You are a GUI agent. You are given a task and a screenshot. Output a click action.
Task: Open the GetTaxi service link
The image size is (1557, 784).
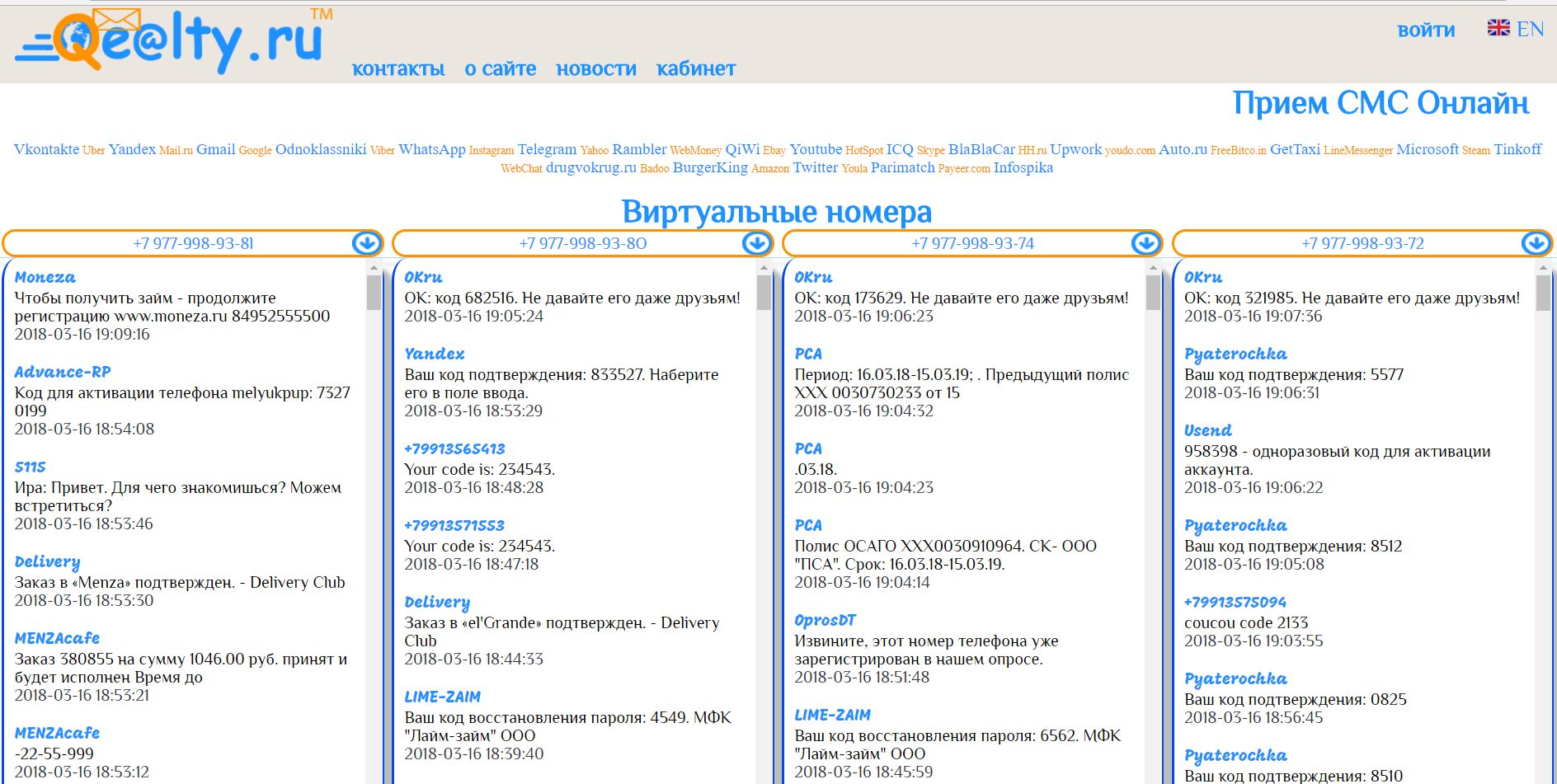click(x=1295, y=149)
